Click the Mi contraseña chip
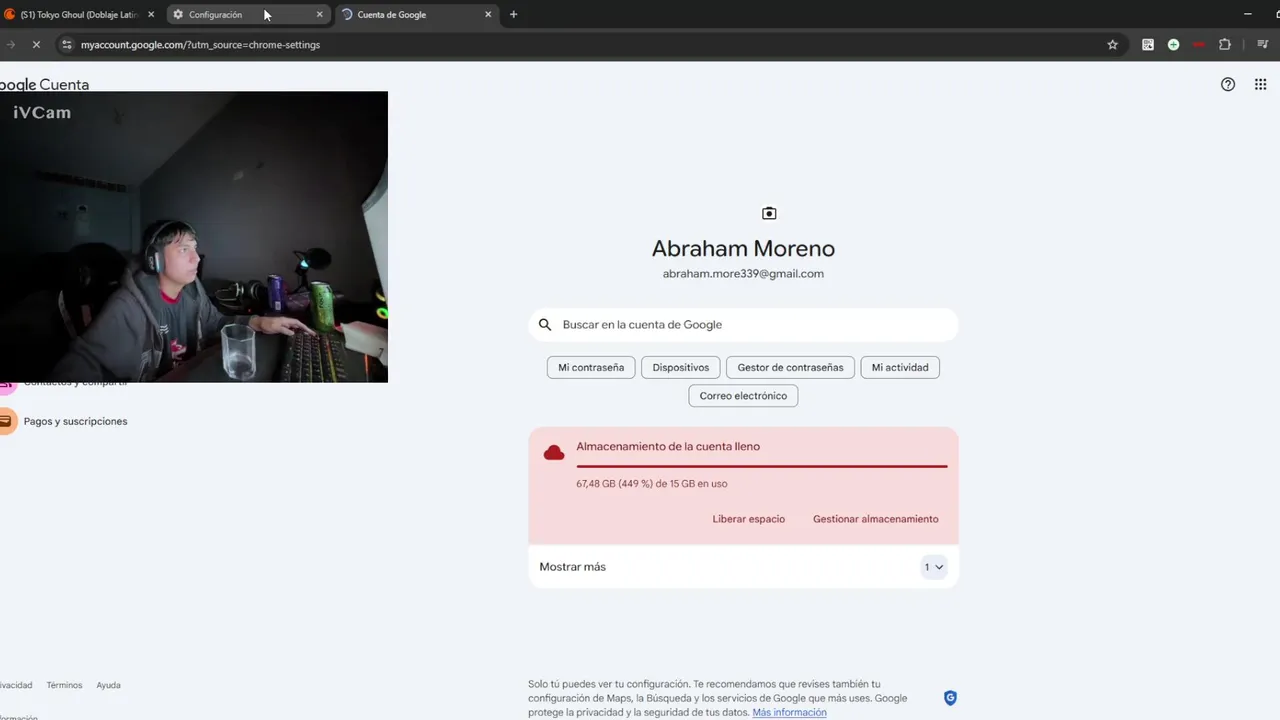This screenshot has height=720, width=1280. pyautogui.click(x=591, y=368)
